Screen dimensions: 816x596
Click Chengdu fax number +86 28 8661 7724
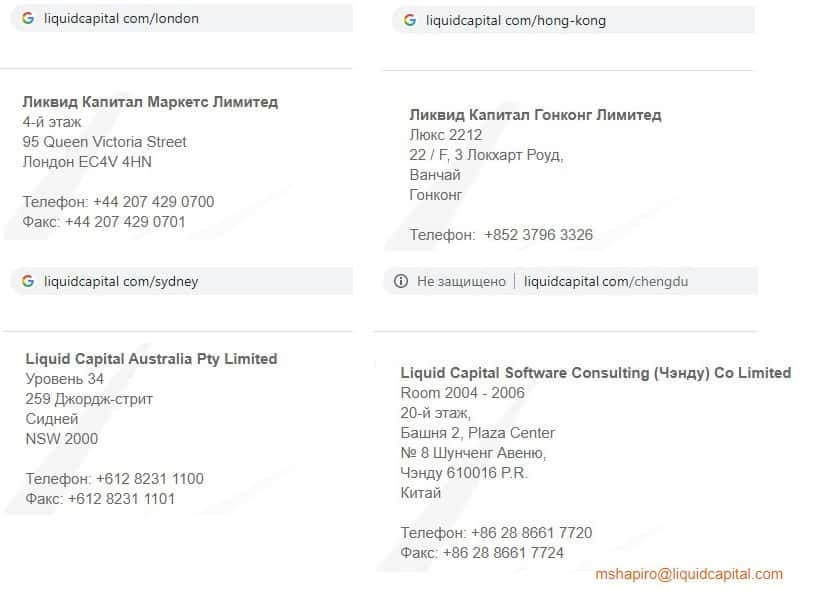point(503,553)
